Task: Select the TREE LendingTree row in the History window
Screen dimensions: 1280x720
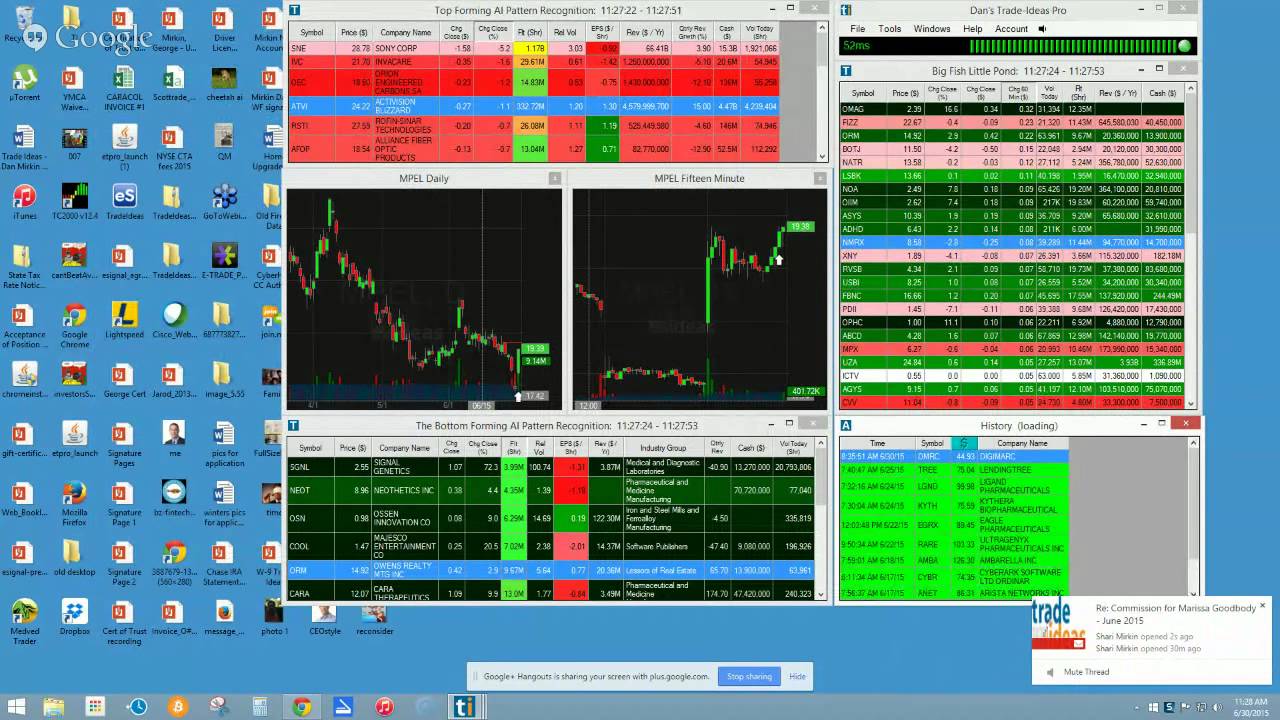Action: pyautogui.click(x=954, y=469)
